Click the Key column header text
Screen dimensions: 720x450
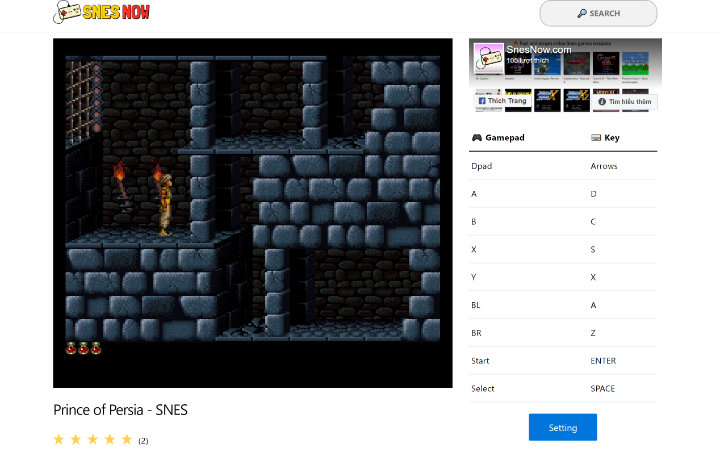(612, 137)
